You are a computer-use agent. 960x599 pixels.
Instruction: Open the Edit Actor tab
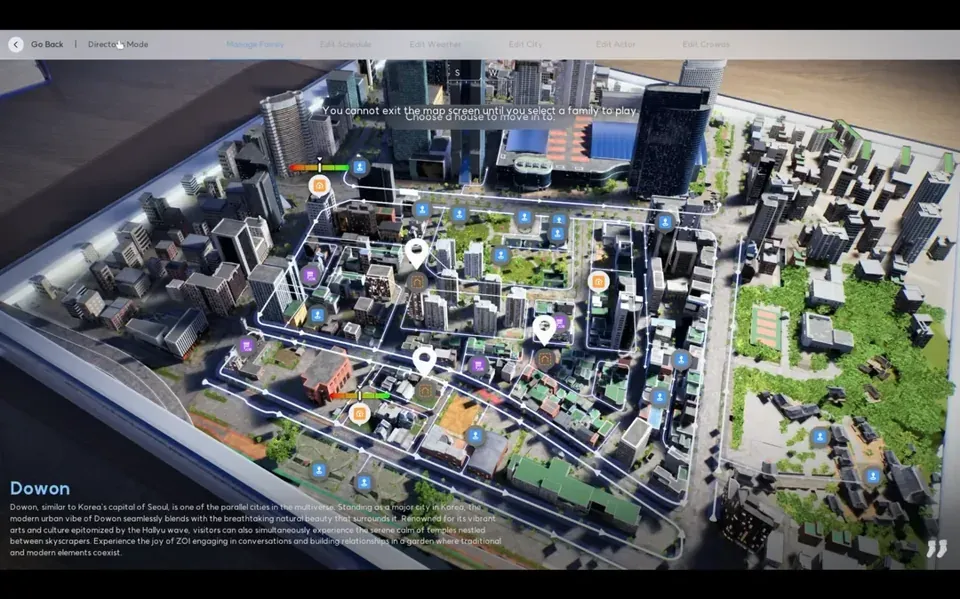[x=616, y=44]
